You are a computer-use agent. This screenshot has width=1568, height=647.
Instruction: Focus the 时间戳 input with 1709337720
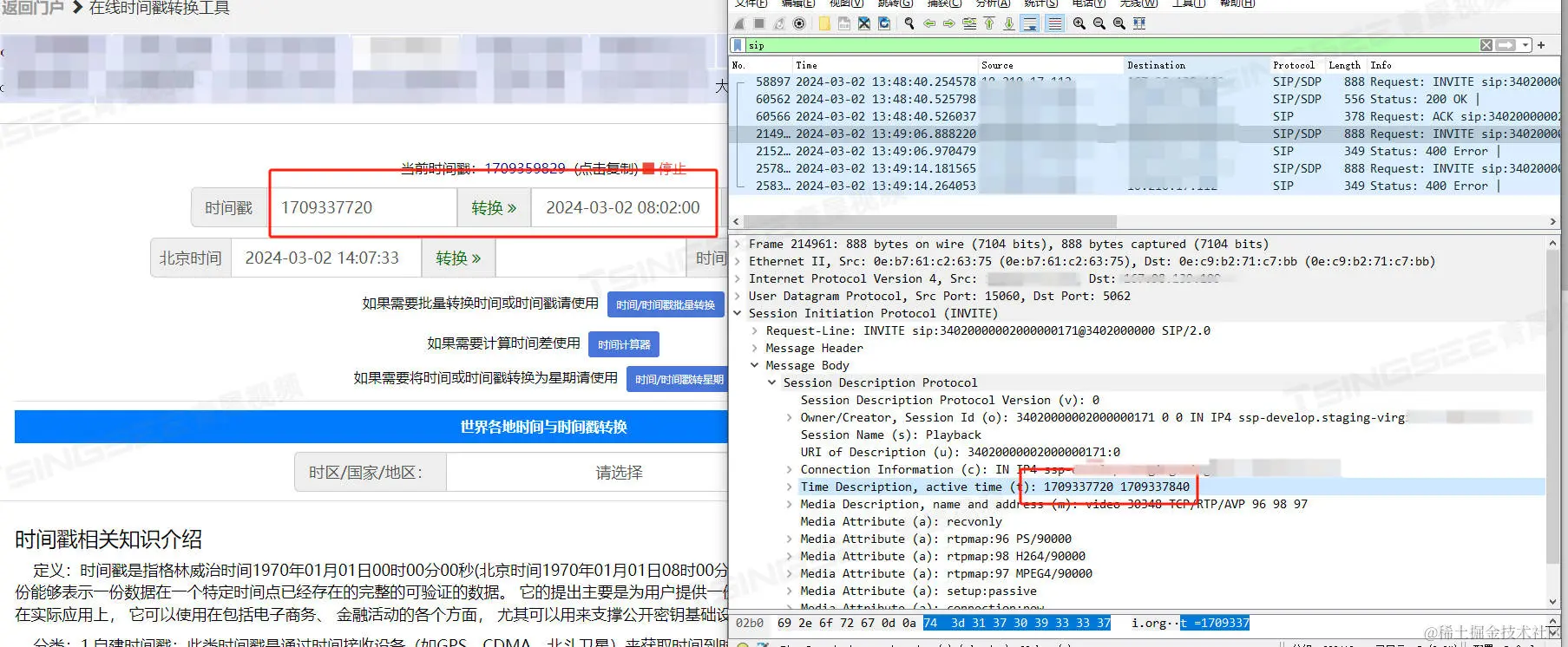coord(362,208)
